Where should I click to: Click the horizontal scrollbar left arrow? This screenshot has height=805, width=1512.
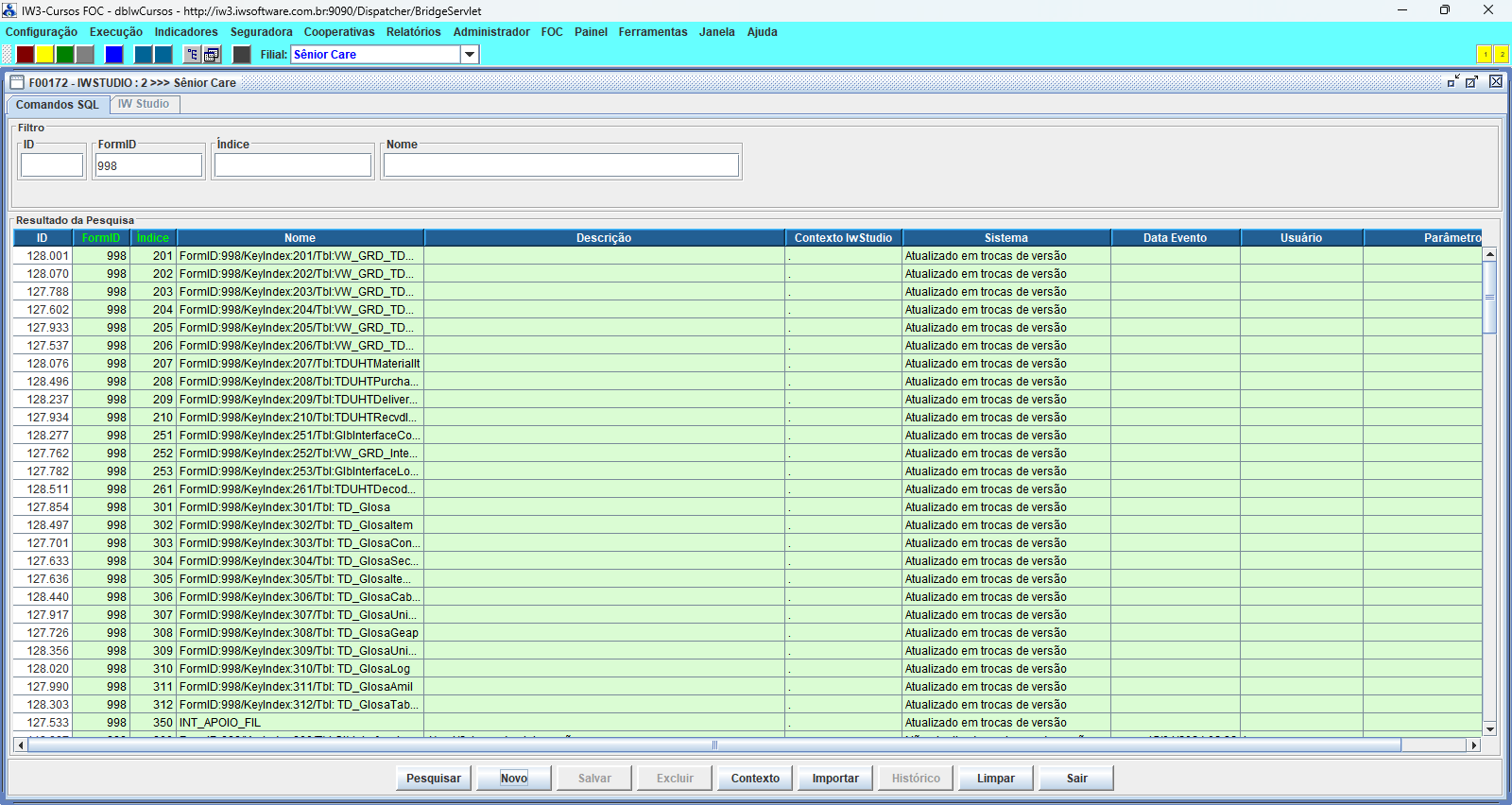(21, 745)
